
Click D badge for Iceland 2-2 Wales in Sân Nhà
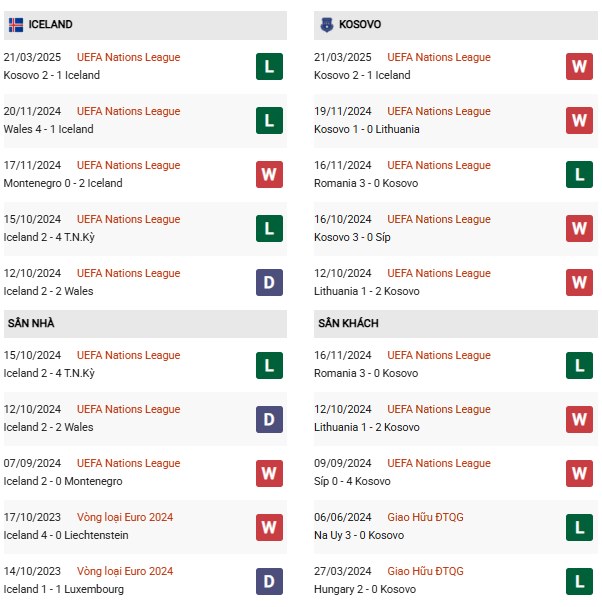coord(269,419)
